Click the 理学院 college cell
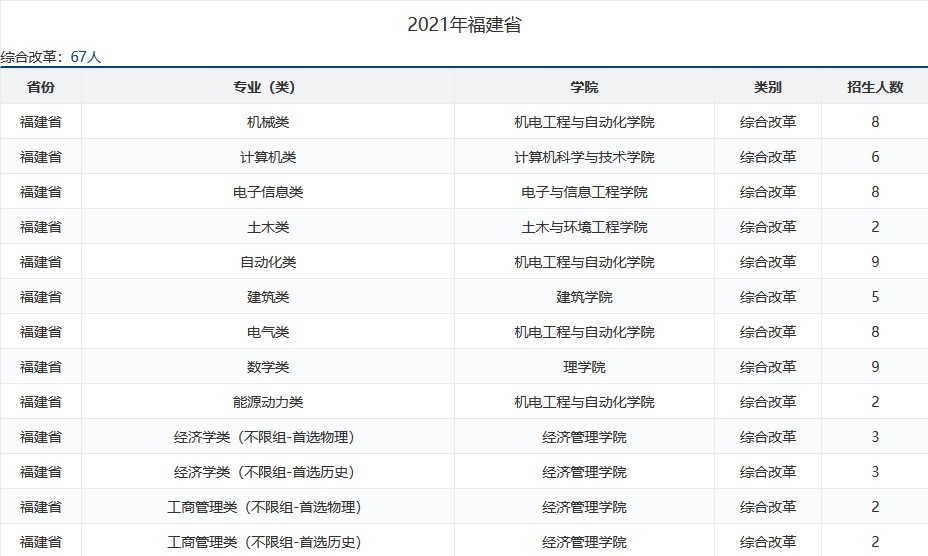This screenshot has height=556, width=928. click(584, 367)
